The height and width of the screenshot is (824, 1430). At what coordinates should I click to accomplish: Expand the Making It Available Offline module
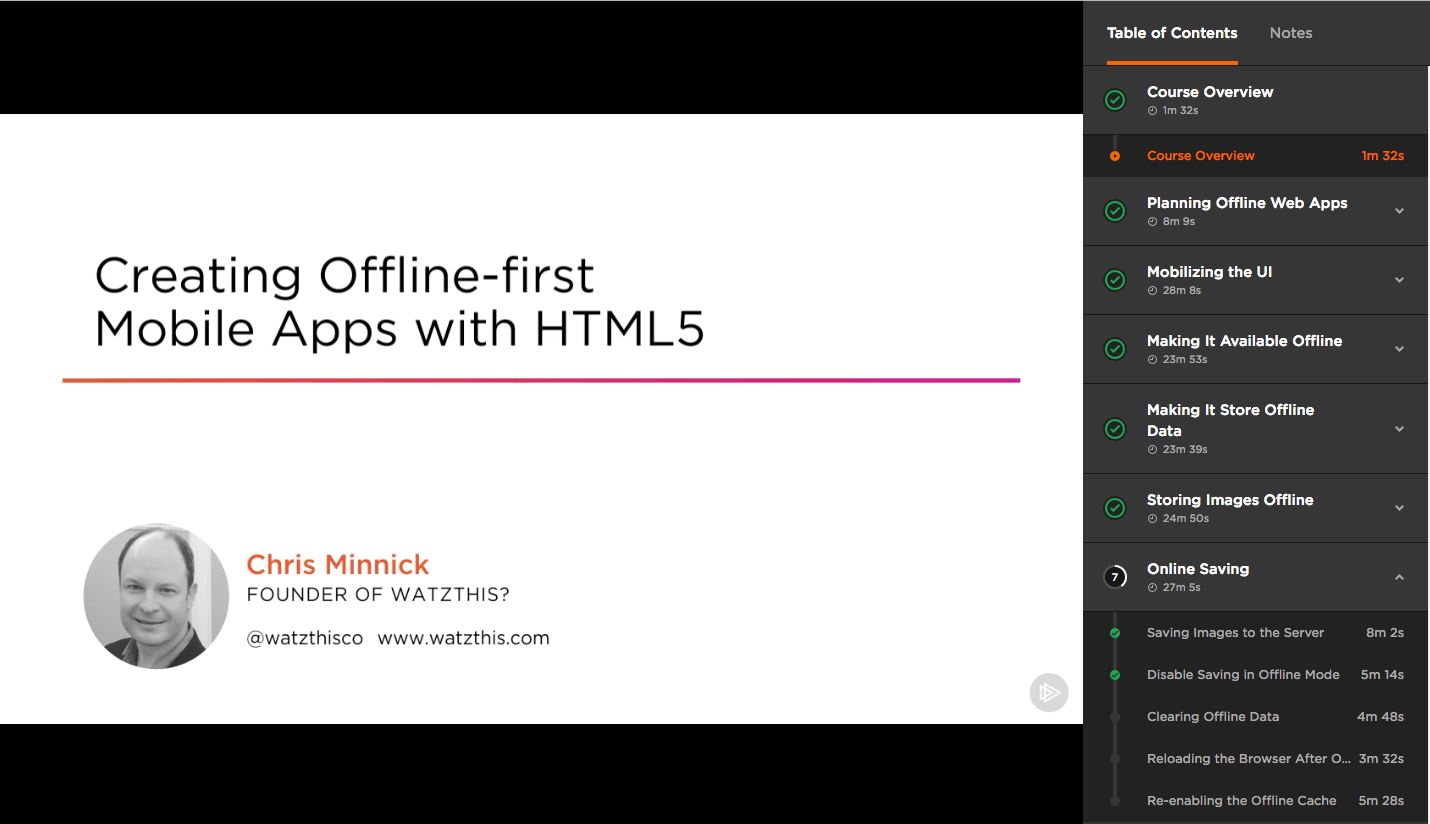click(1398, 348)
